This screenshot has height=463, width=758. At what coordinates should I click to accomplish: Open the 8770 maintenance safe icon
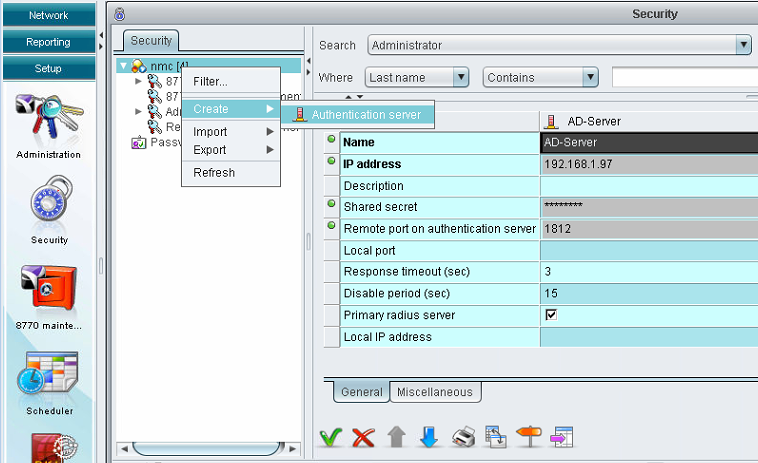(48, 288)
